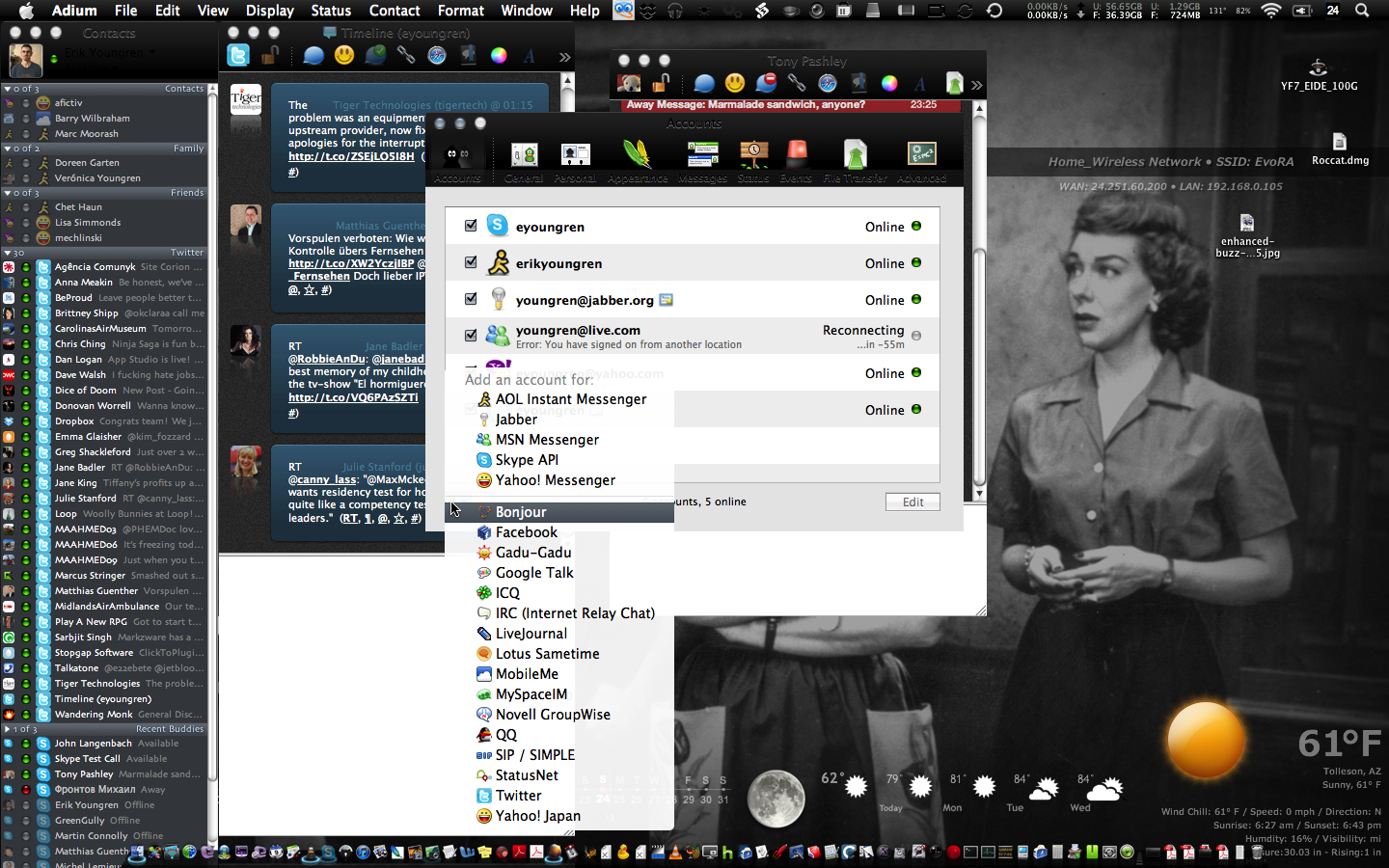Choose Facebook from the add account list
The image size is (1389, 868).
point(559,532)
